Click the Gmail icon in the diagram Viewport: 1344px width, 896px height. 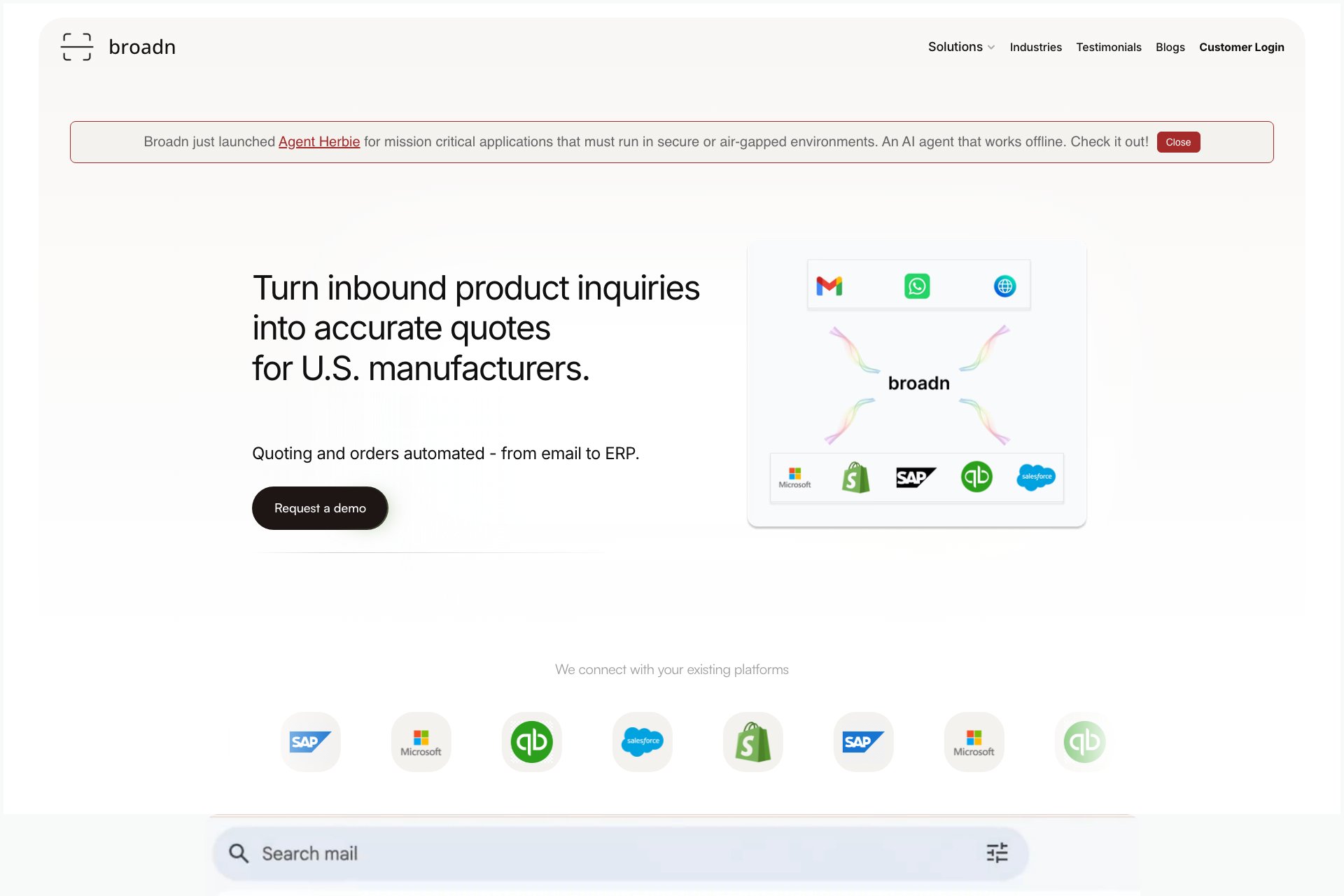(829, 286)
